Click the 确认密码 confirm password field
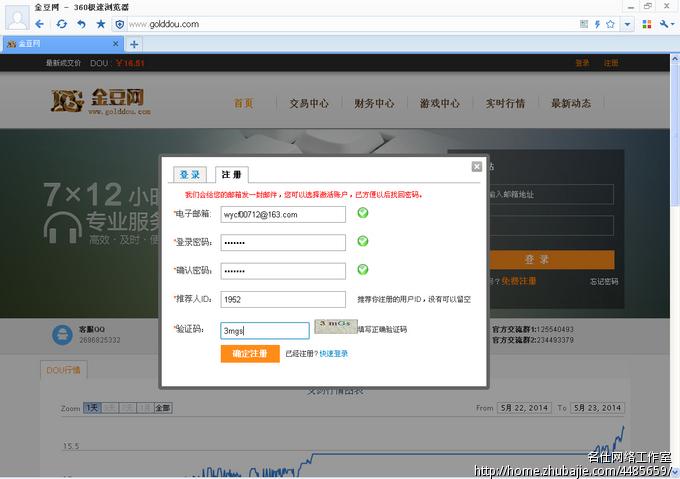This screenshot has height=479, width=680. 283,271
